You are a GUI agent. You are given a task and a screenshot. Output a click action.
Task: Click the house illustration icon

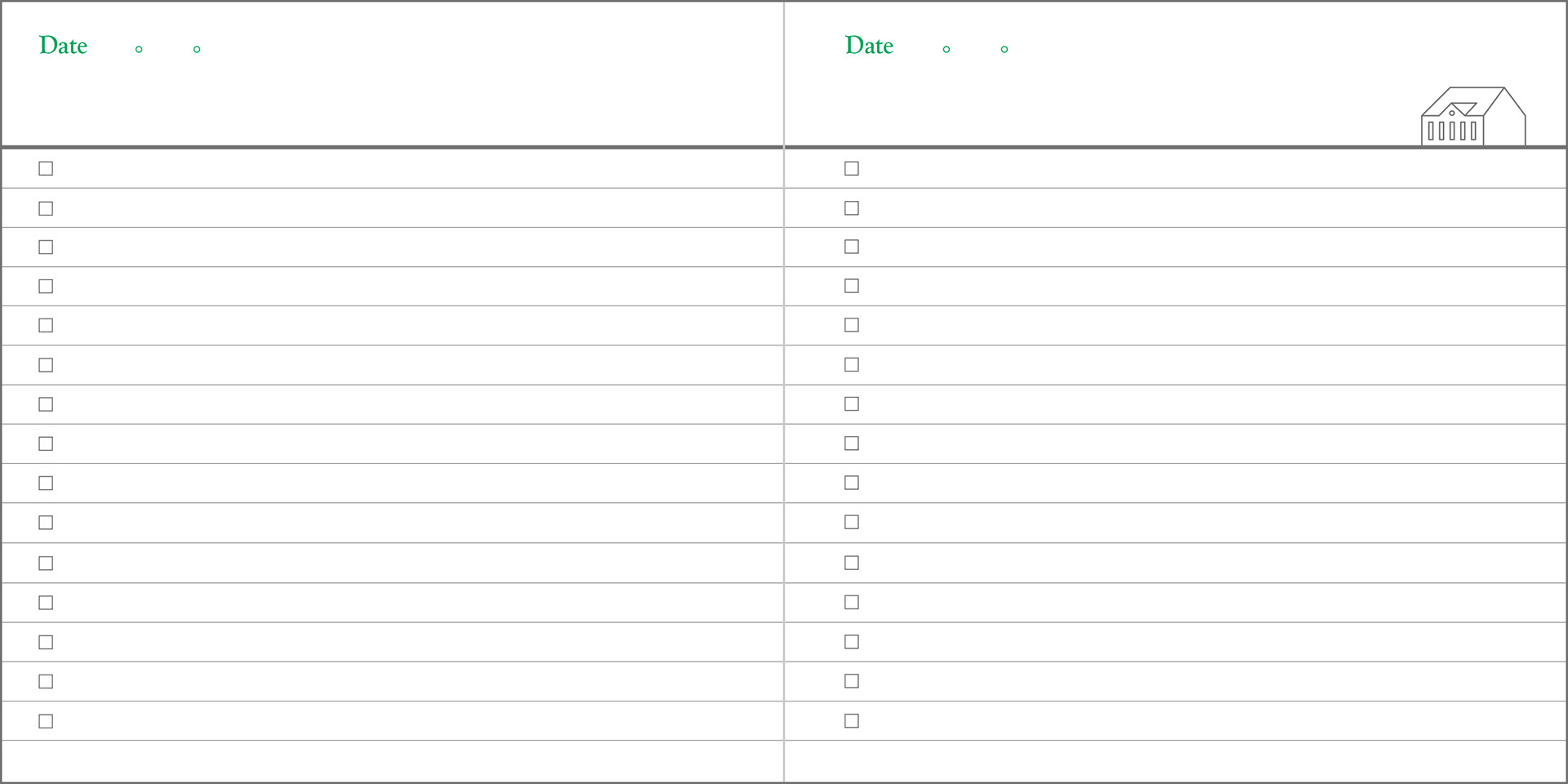pyautogui.click(x=1473, y=117)
